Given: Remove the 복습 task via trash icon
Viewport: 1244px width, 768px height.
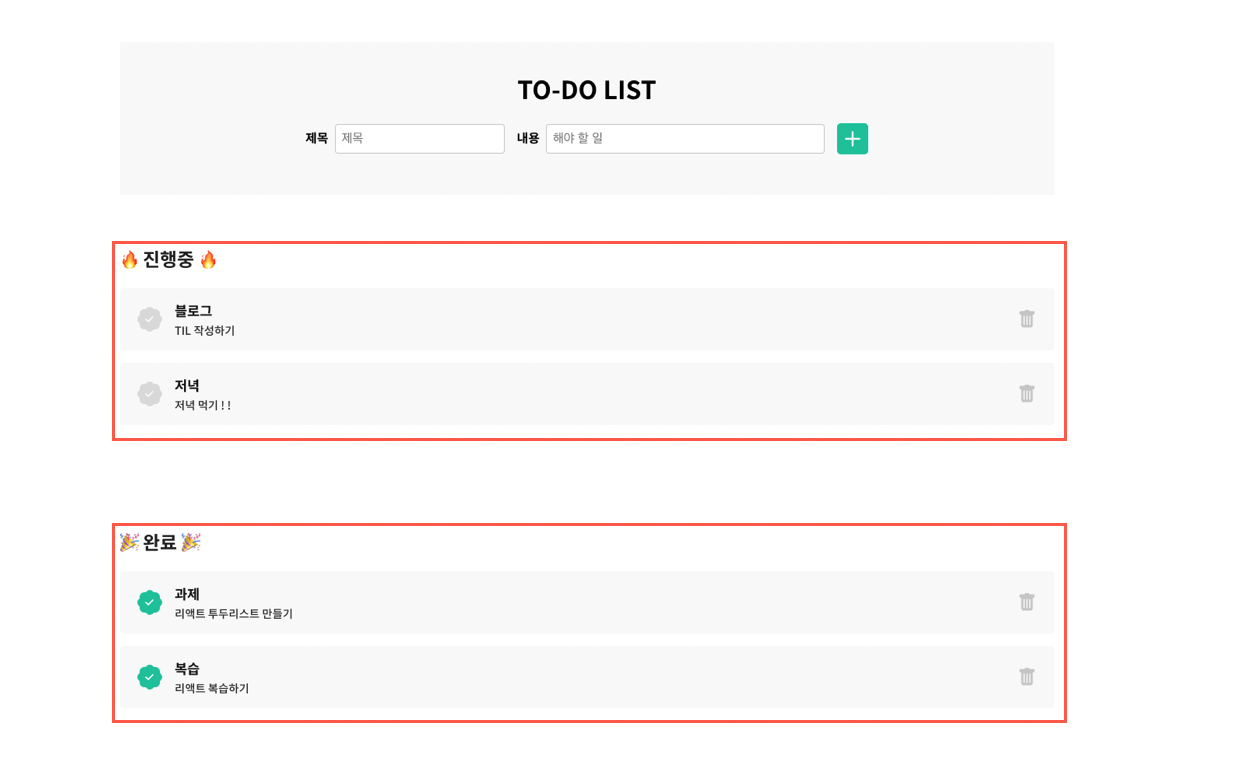Looking at the screenshot, I should click(x=1027, y=676).
